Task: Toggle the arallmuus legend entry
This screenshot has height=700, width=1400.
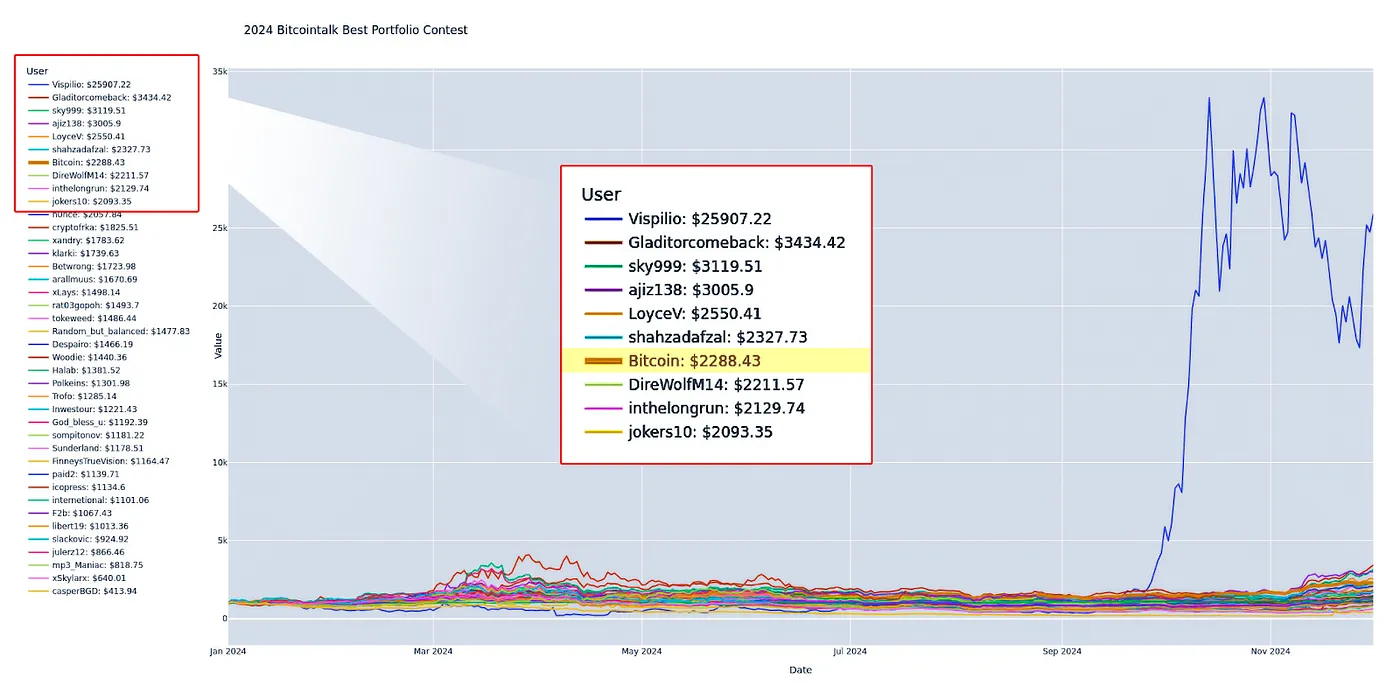Action: tap(83, 279)
